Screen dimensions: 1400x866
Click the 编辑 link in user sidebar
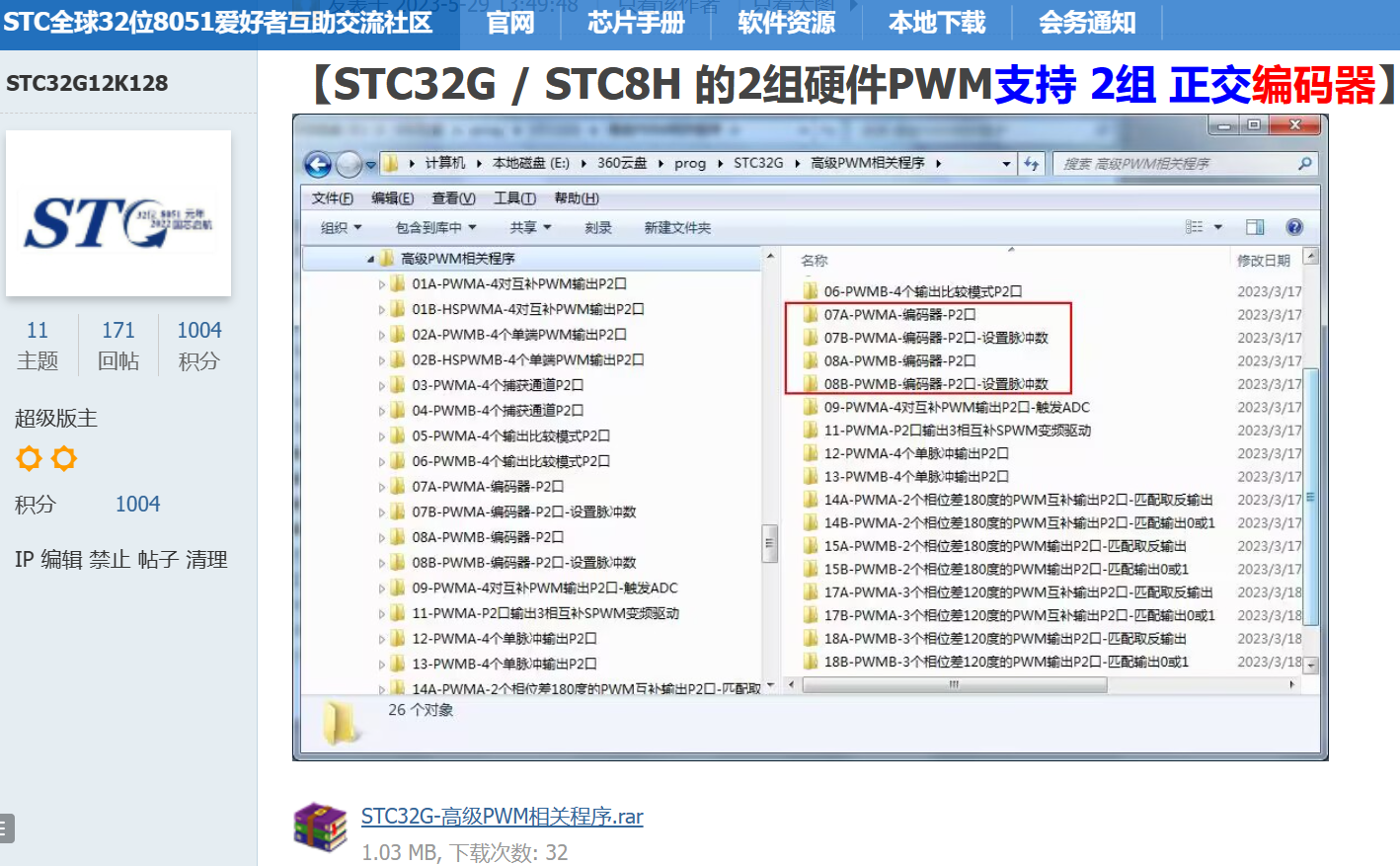pos(61,560)
